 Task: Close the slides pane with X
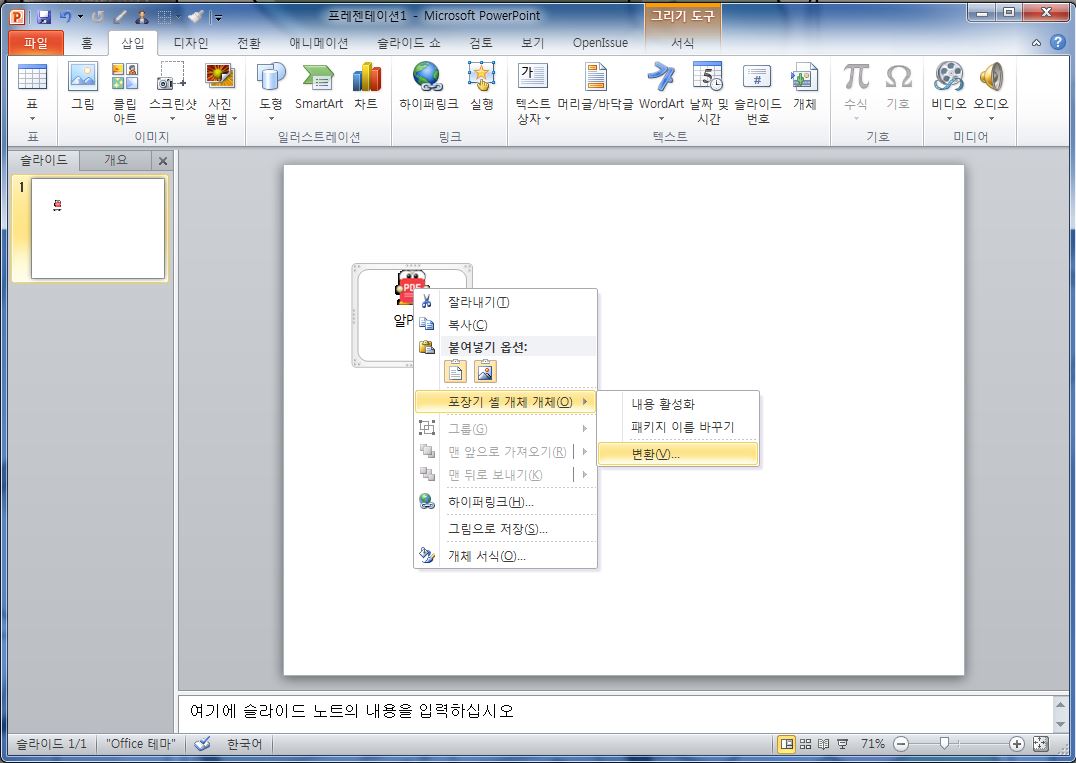click(163, 161)
